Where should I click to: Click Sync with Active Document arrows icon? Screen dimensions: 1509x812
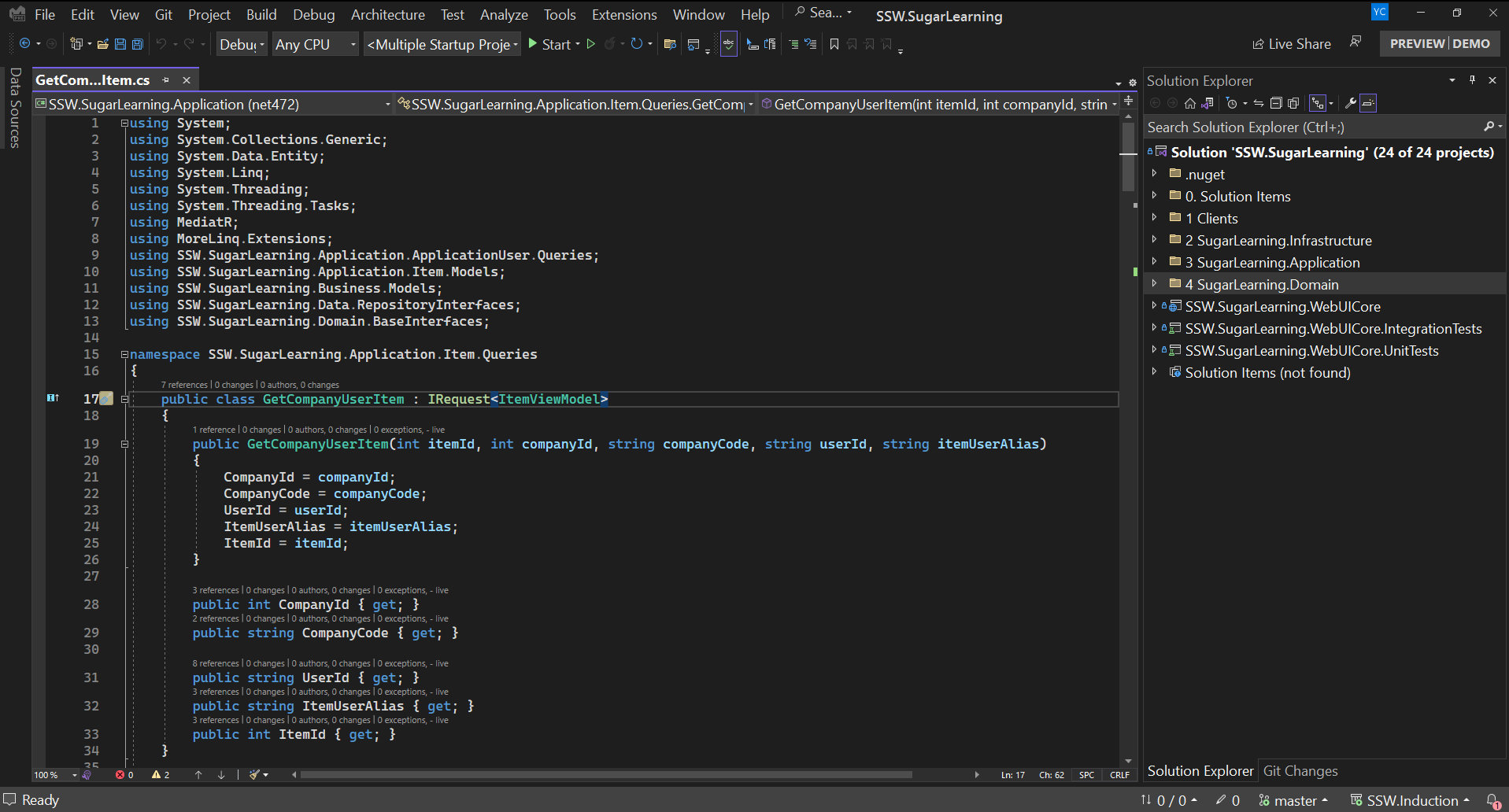click(x=1258, y=103)
